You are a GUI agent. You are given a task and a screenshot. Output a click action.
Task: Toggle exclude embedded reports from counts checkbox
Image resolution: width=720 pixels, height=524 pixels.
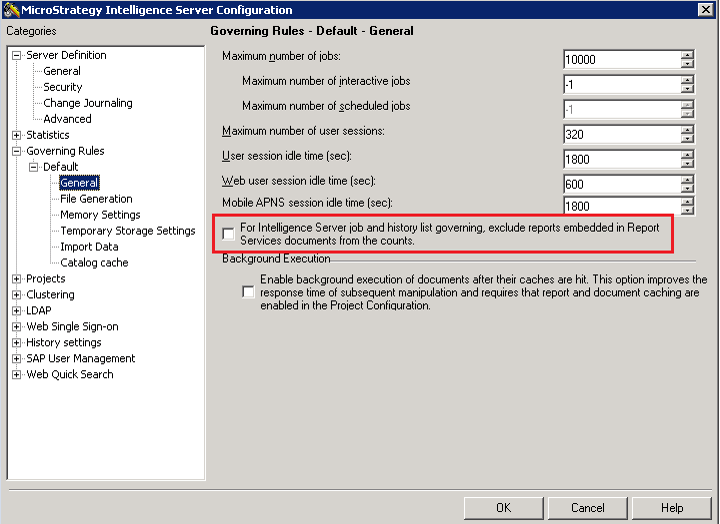click(x=228, y=234)
